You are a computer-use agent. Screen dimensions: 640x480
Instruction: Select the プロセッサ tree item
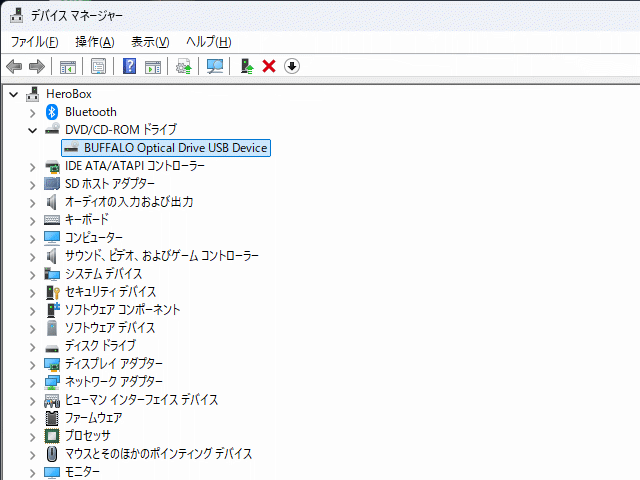[x=88, y=436]
